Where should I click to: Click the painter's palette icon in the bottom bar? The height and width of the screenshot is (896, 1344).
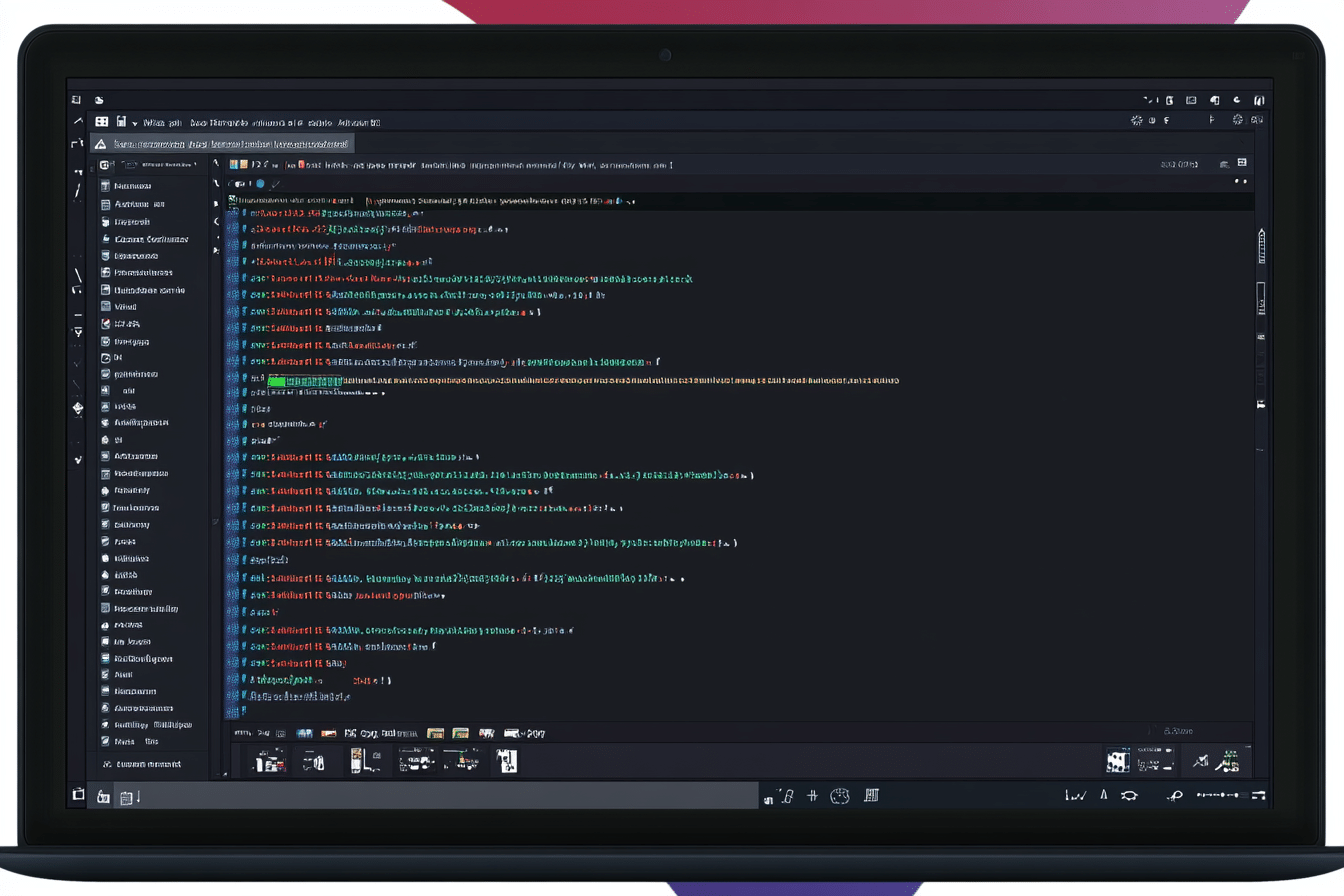pos(840,796)
